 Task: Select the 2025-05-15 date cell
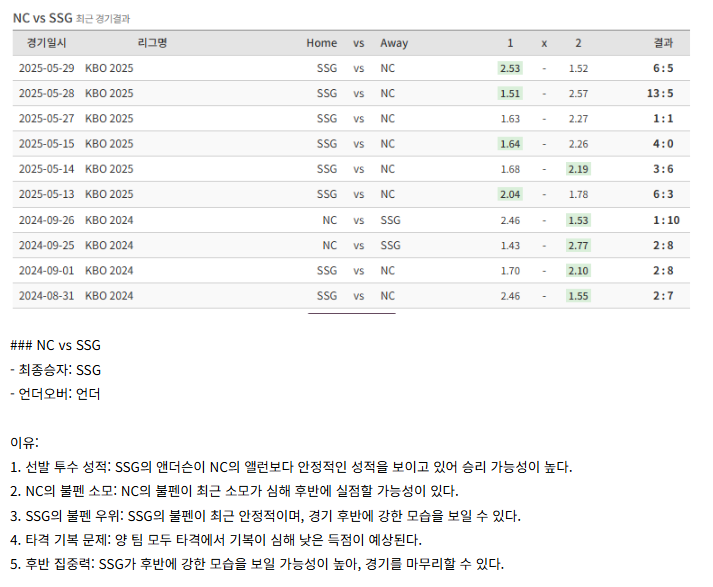(46, 144)
